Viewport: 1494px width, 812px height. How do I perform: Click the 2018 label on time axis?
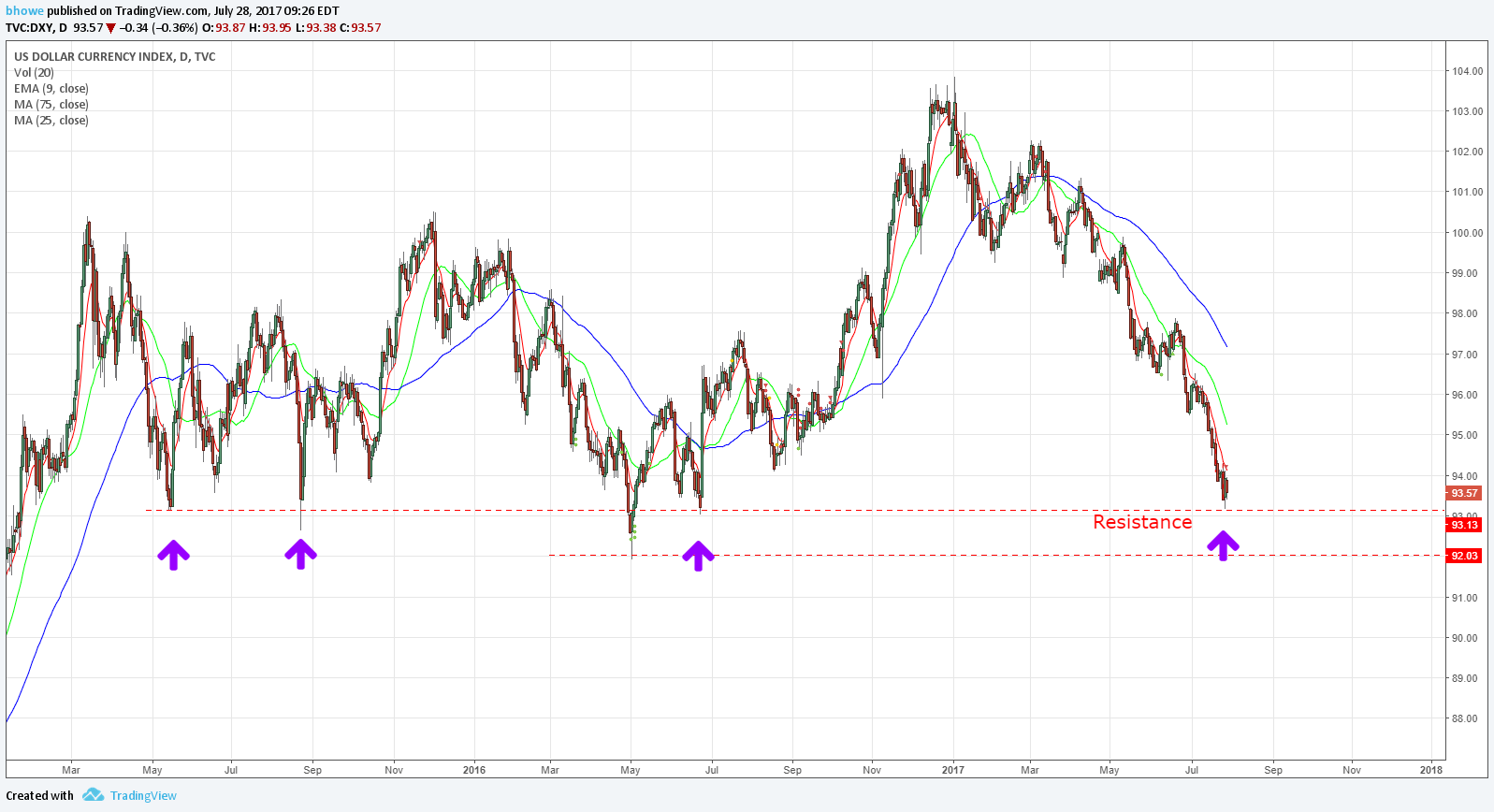point(1430,770)
